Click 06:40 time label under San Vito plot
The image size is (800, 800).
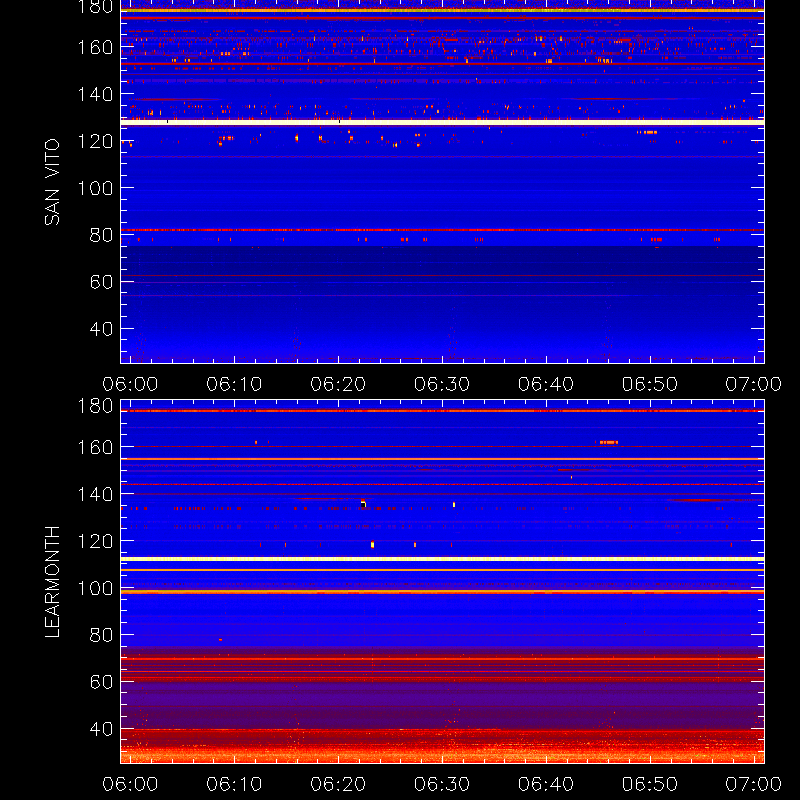click(546, 384)
